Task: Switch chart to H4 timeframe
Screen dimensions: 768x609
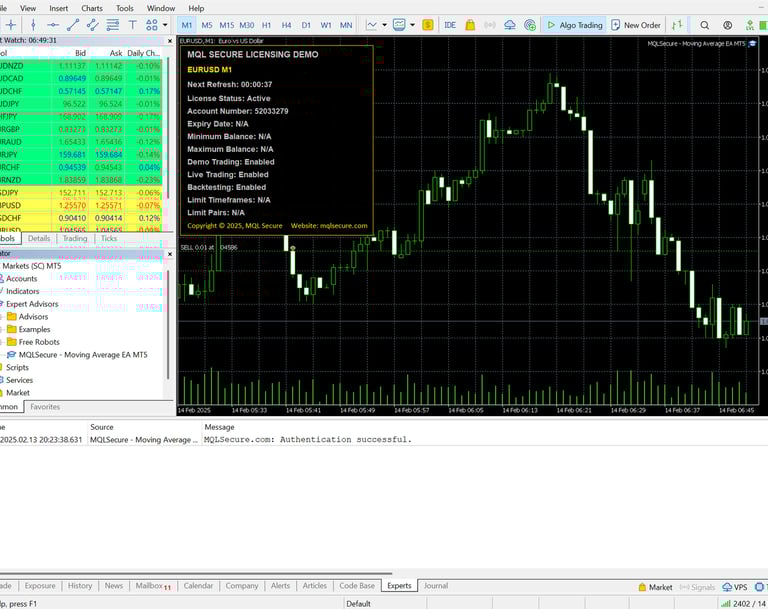Action: point(287,25)
